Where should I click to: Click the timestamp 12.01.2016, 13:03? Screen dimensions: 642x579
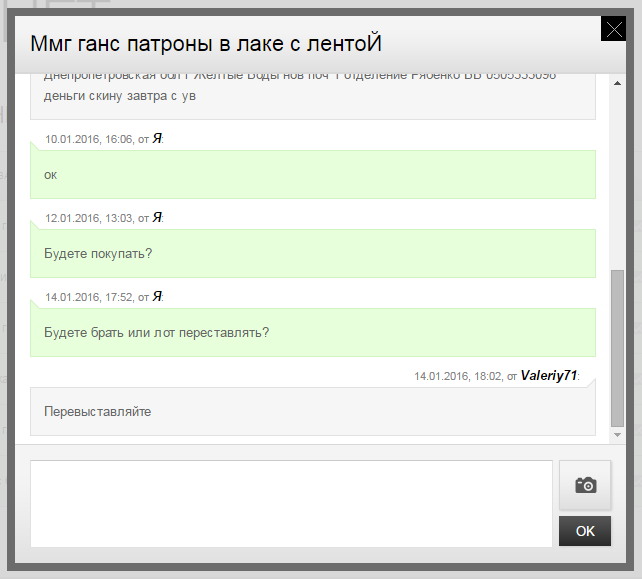point(89,219)
